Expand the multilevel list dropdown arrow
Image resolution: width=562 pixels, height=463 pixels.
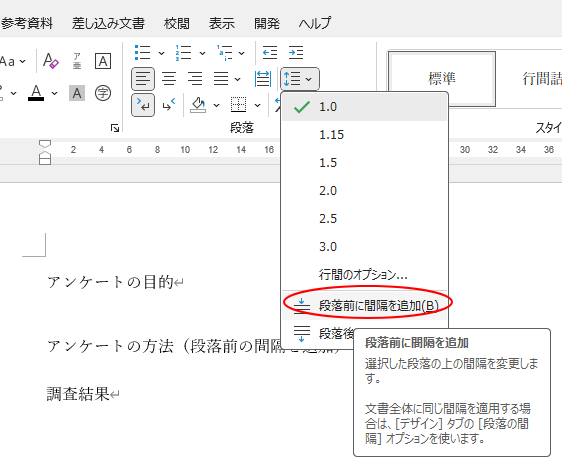[x=242, y=53]
